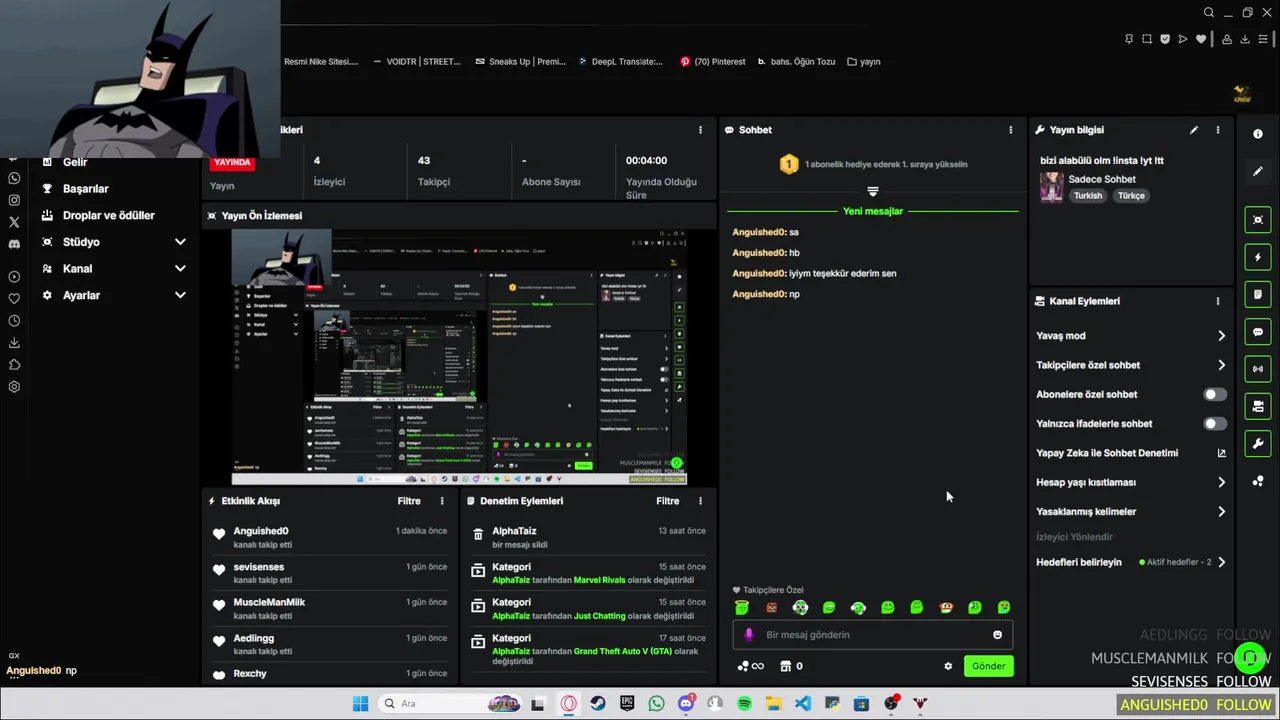Collapse chat hype banner with down arrow
The width and height of the screenshot is (1280, 720).
(x=872, y=191)
